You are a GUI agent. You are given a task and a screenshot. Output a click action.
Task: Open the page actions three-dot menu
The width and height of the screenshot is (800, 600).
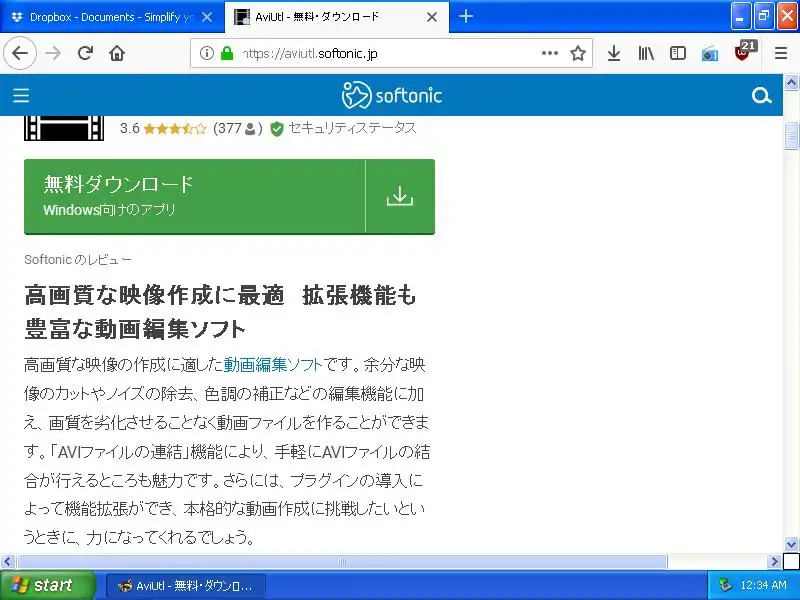(x=549, y=53)
